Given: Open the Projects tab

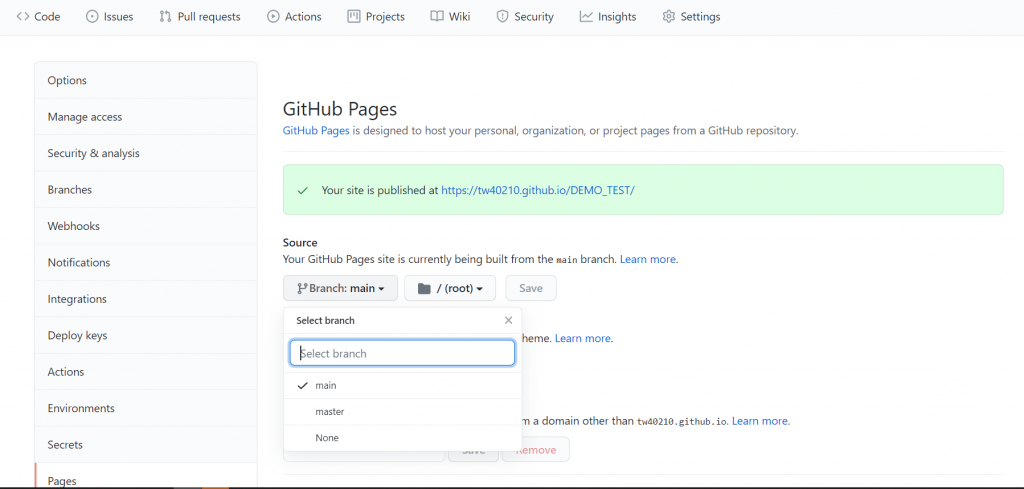Looking at the screenshot, I should point(376,17).
